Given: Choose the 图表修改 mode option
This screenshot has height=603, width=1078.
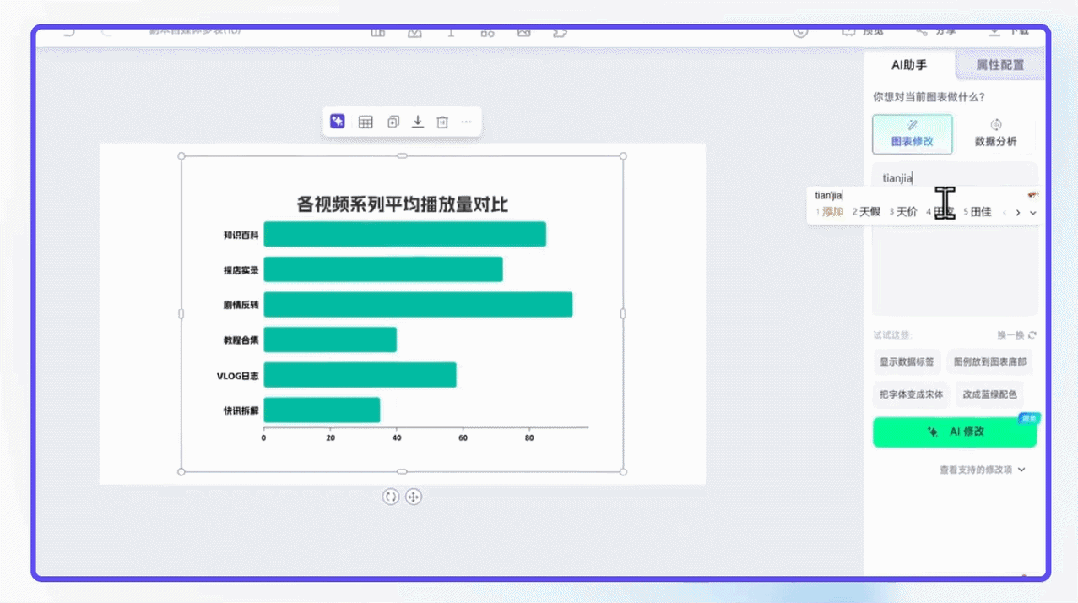Looking at the screenshot, I should click(912, 133).
